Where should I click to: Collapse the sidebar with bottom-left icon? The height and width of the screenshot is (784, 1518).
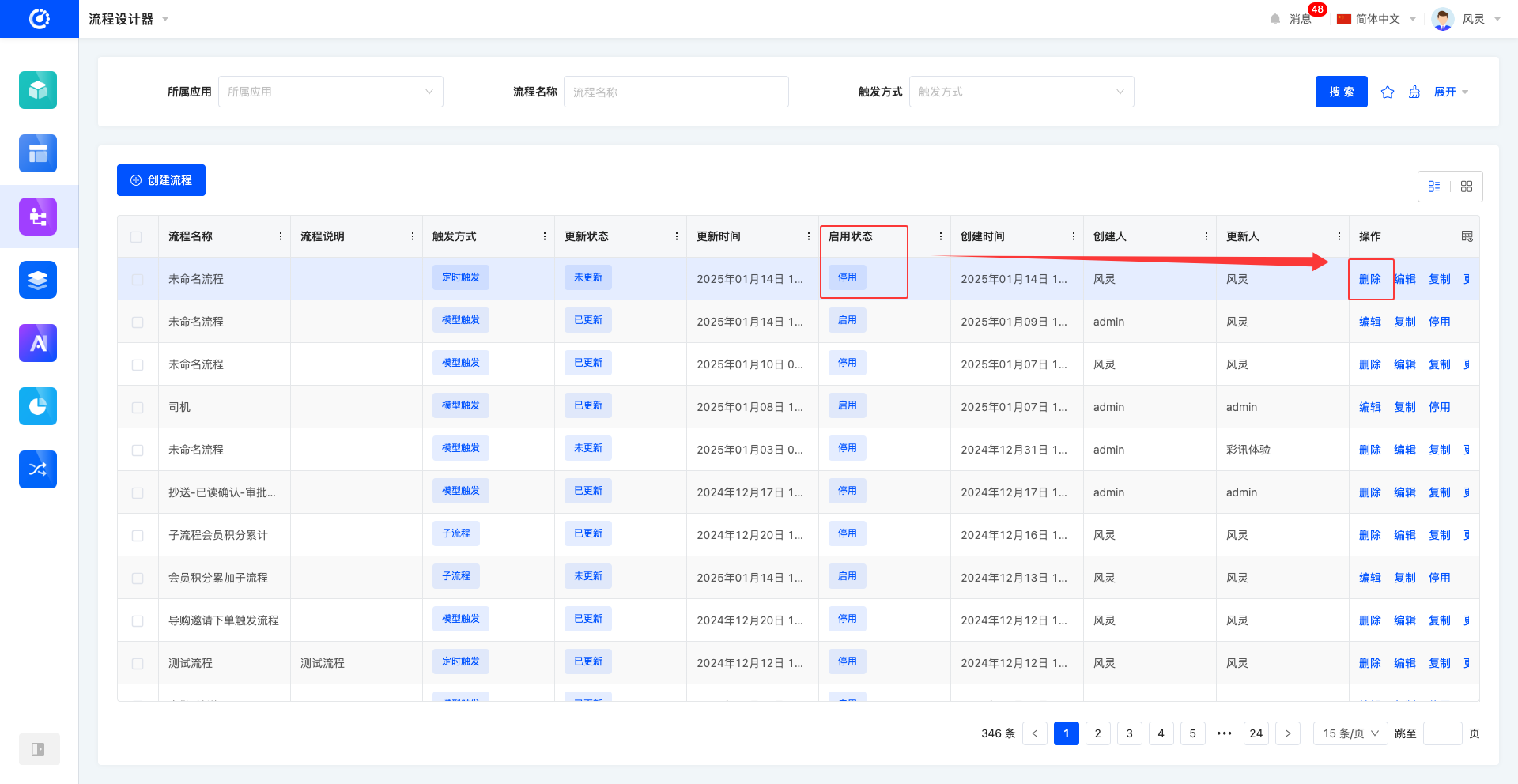[x=38, y=749]
